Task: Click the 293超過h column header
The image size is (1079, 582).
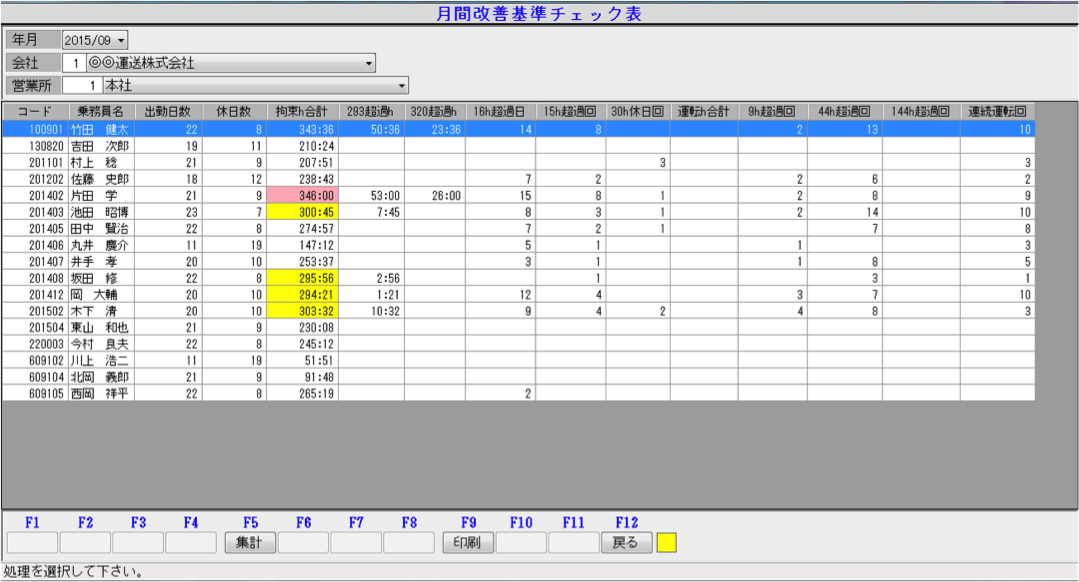Action: click(x=371, y=111)
